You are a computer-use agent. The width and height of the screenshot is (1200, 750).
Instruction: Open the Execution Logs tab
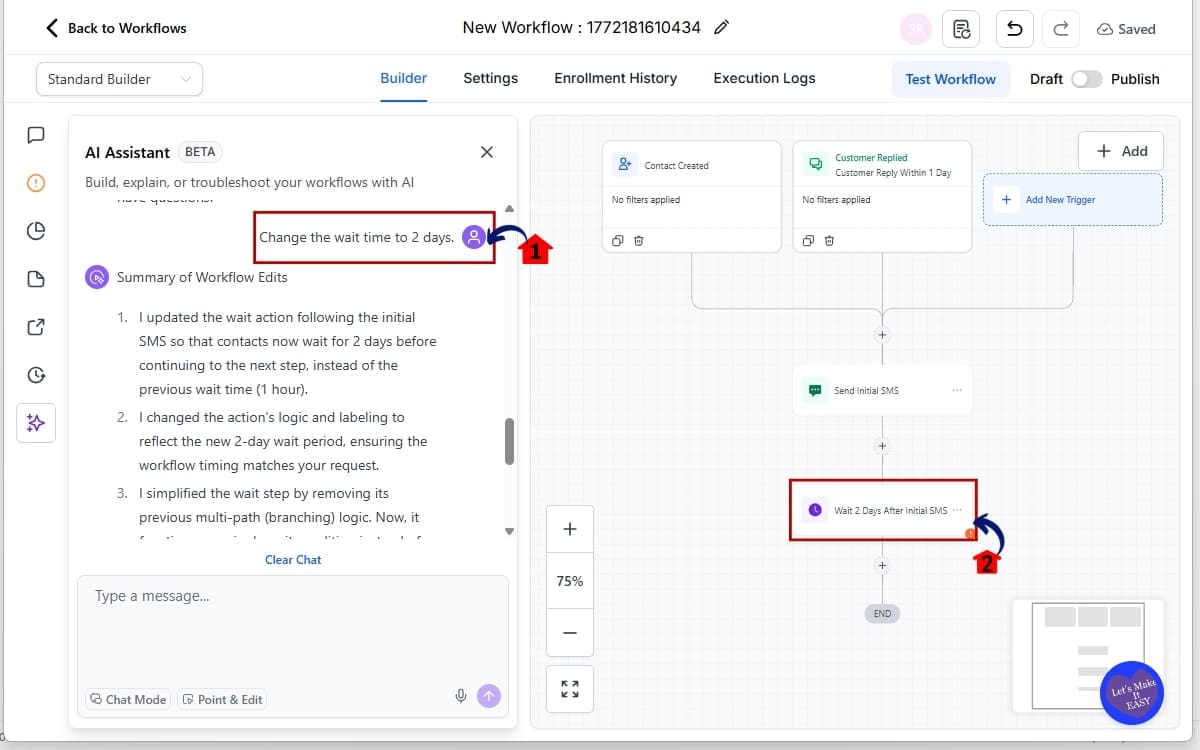(764, 78)
